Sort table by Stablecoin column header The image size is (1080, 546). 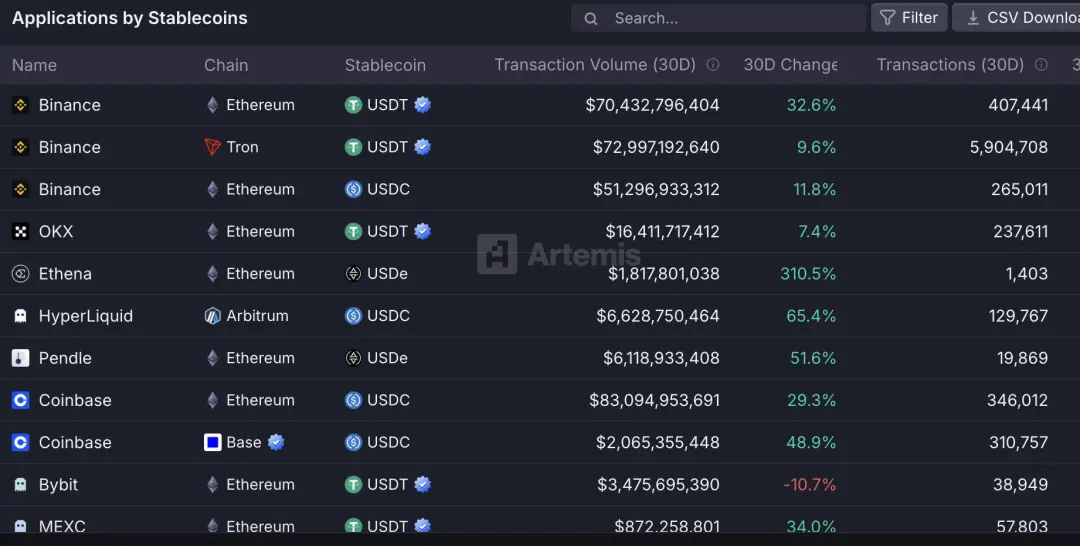385,65
